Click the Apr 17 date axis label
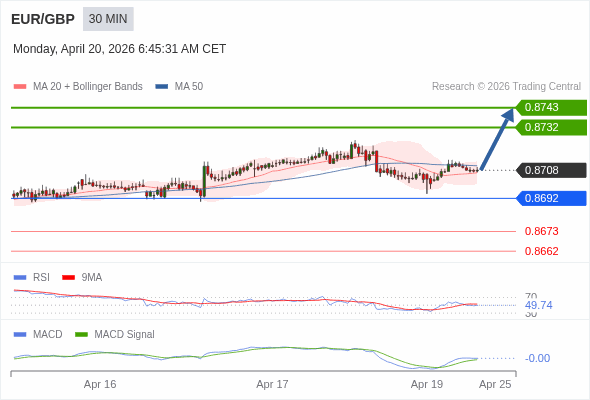The width and height of the screenshot is (590, 400). [272, 384]
